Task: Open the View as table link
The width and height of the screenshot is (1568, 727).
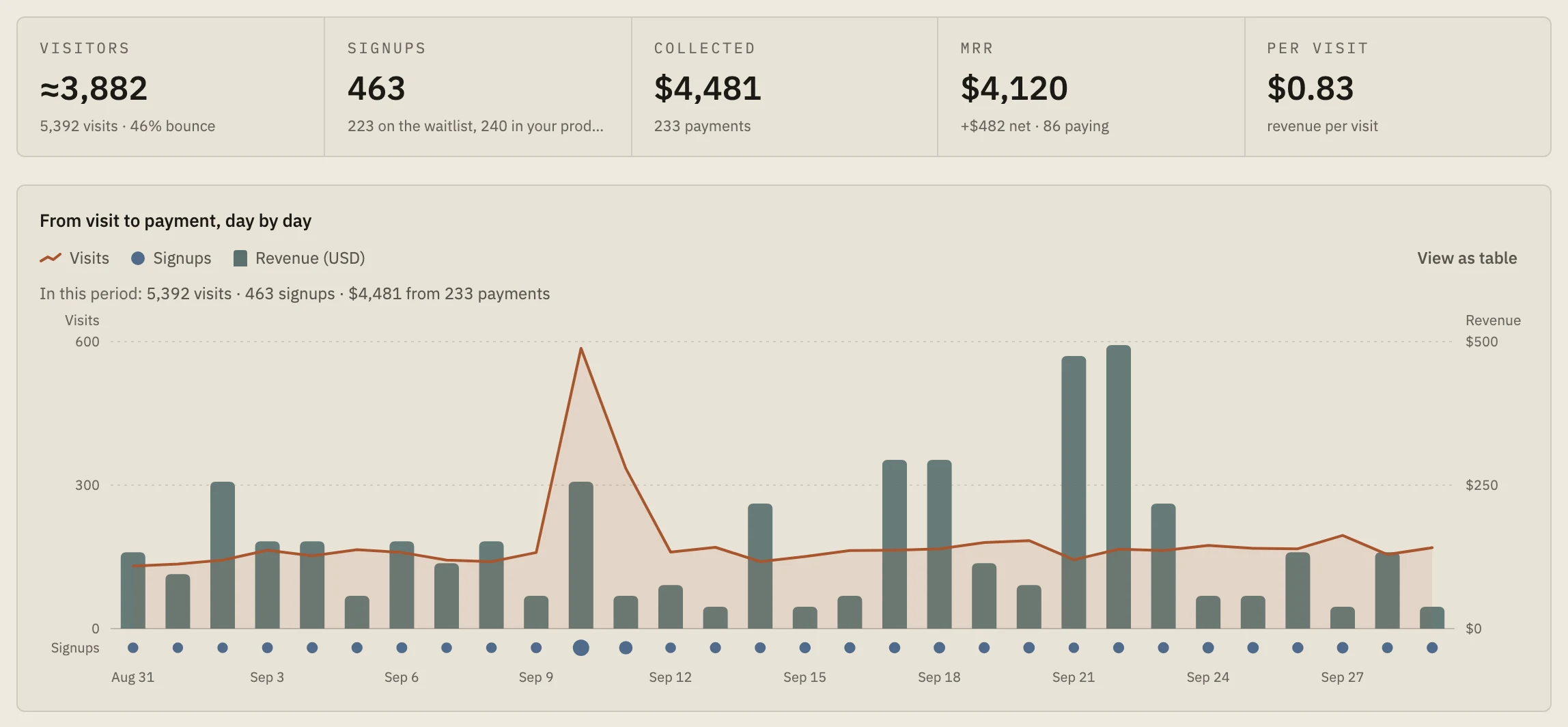Action: pyautogui.click(x=1467, y=258)
